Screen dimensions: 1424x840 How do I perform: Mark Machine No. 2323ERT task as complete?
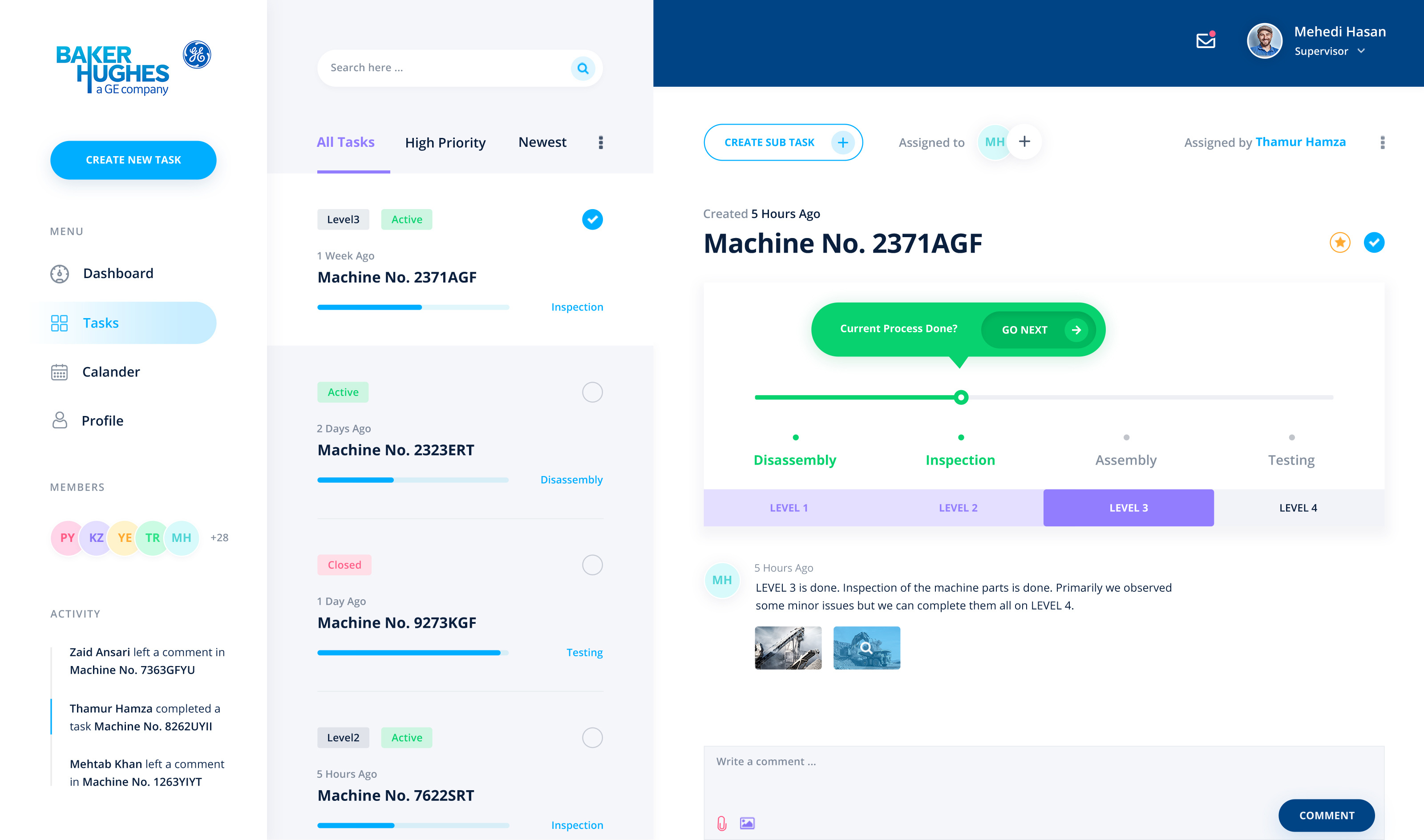click(x=592, y=392)
